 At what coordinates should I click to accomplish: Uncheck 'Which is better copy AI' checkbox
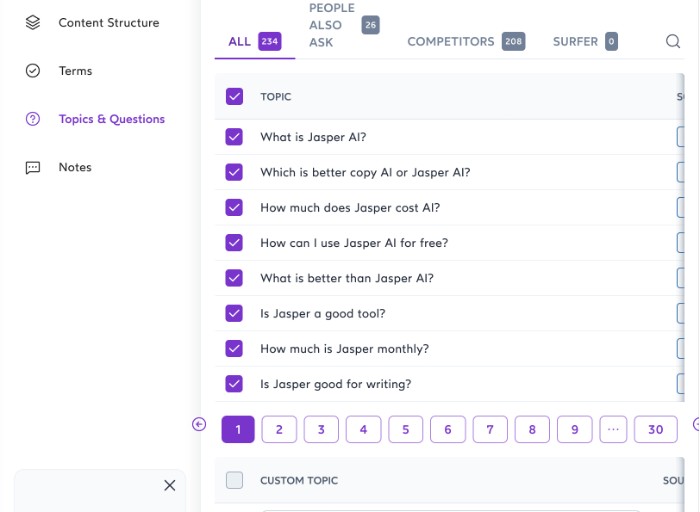pos(234,172)
